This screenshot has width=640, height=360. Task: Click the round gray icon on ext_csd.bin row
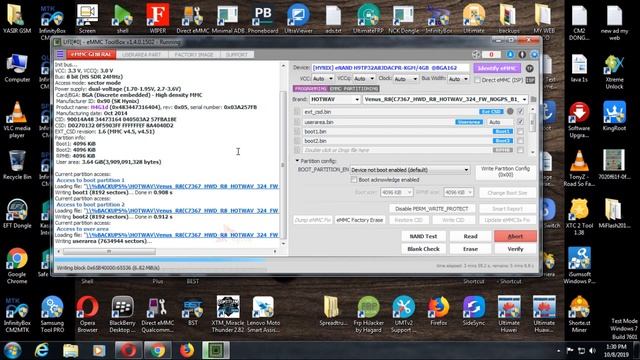coord(510,111)
